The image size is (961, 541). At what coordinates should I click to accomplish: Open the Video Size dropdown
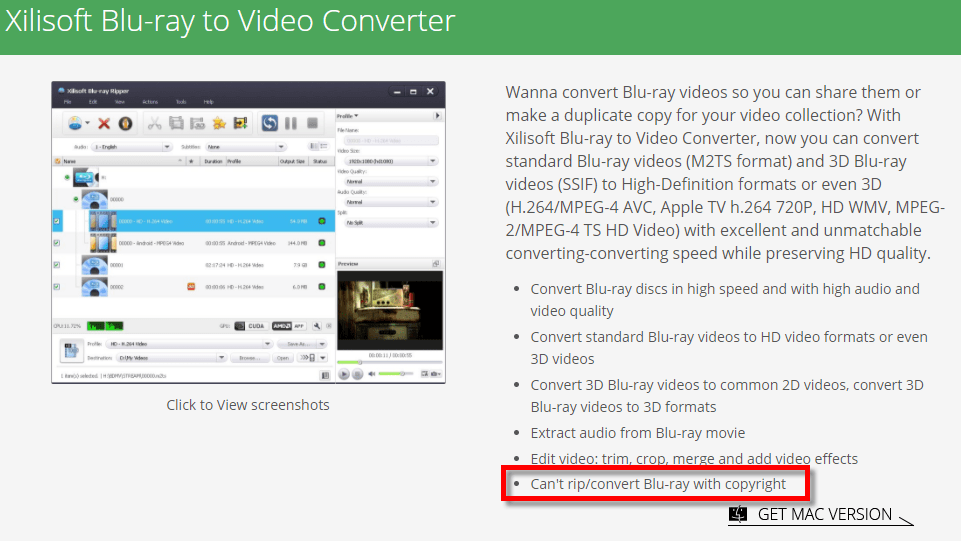point(392,161)
